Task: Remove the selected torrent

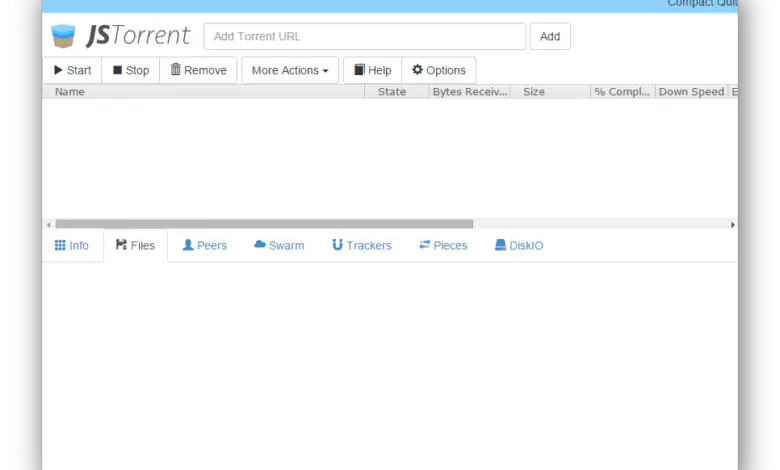Action: [x=198, y=70]
